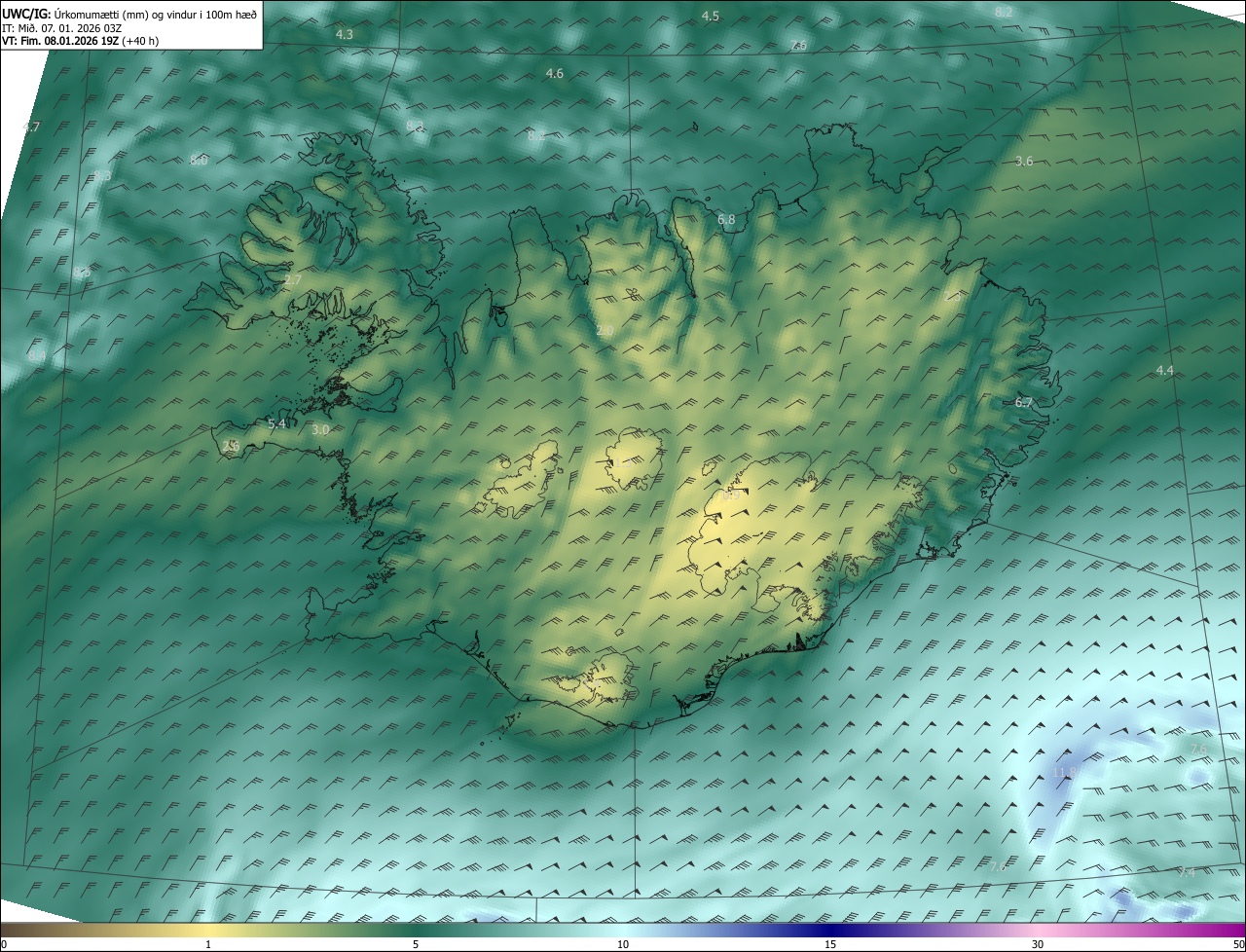Click the color scale tick label 10
The width and height of the screenshot is (1246, 952).
623,945
